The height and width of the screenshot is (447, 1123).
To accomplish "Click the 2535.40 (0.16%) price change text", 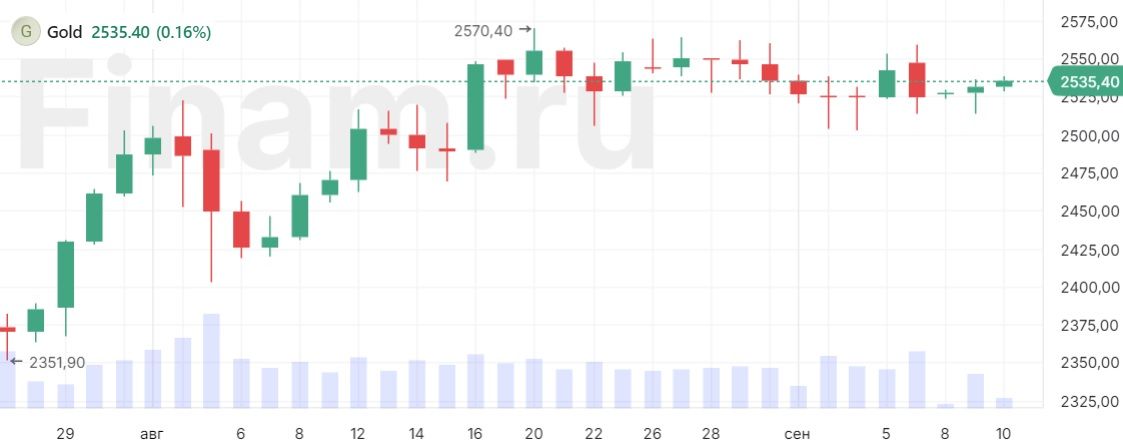I will click(x=151, y=32).
